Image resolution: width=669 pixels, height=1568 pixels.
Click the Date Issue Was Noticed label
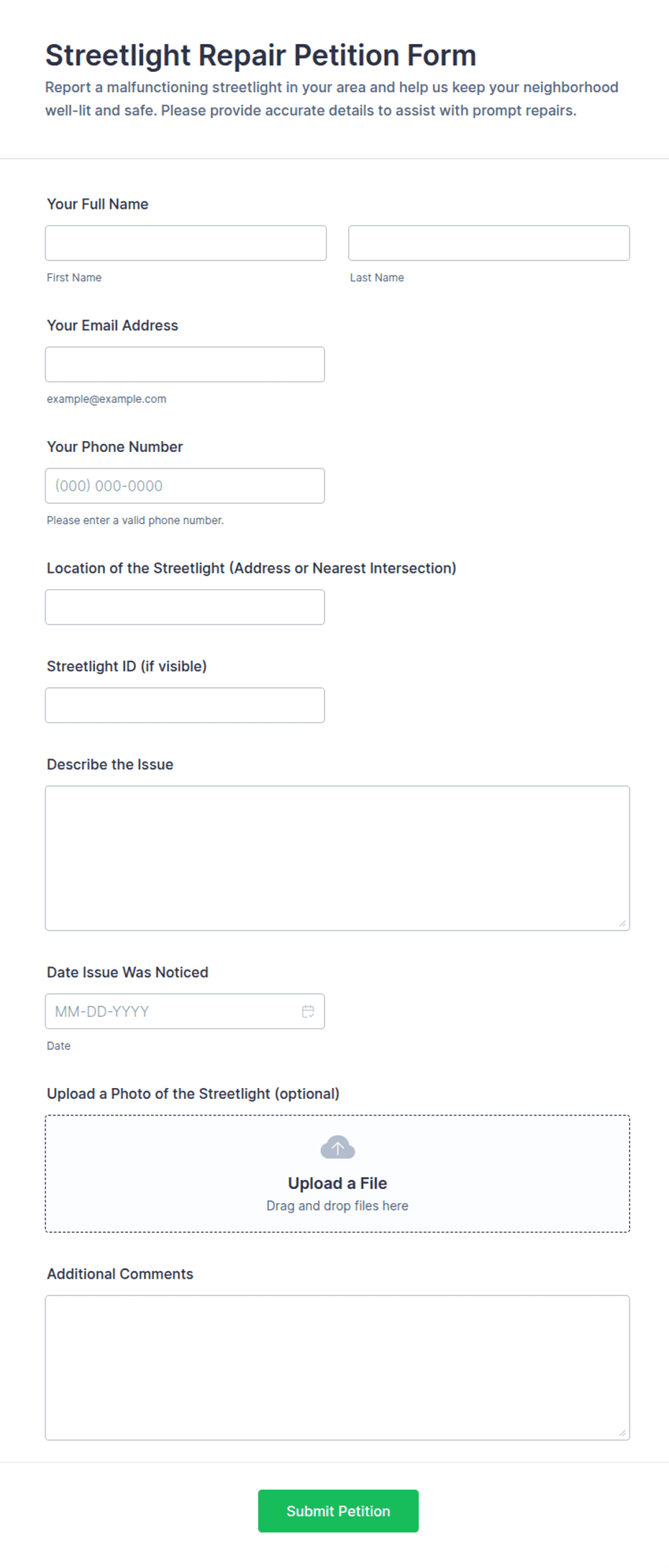[127, 972]
